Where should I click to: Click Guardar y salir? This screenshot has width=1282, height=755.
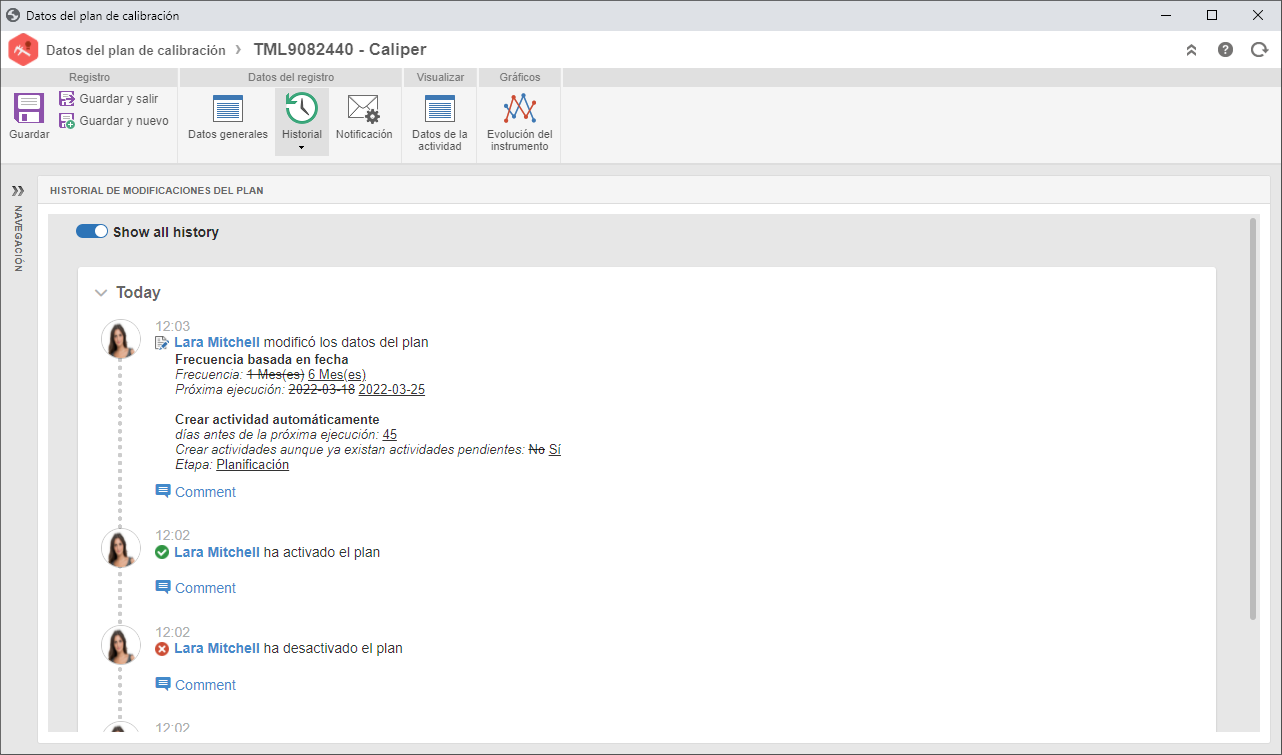[108, 99]
